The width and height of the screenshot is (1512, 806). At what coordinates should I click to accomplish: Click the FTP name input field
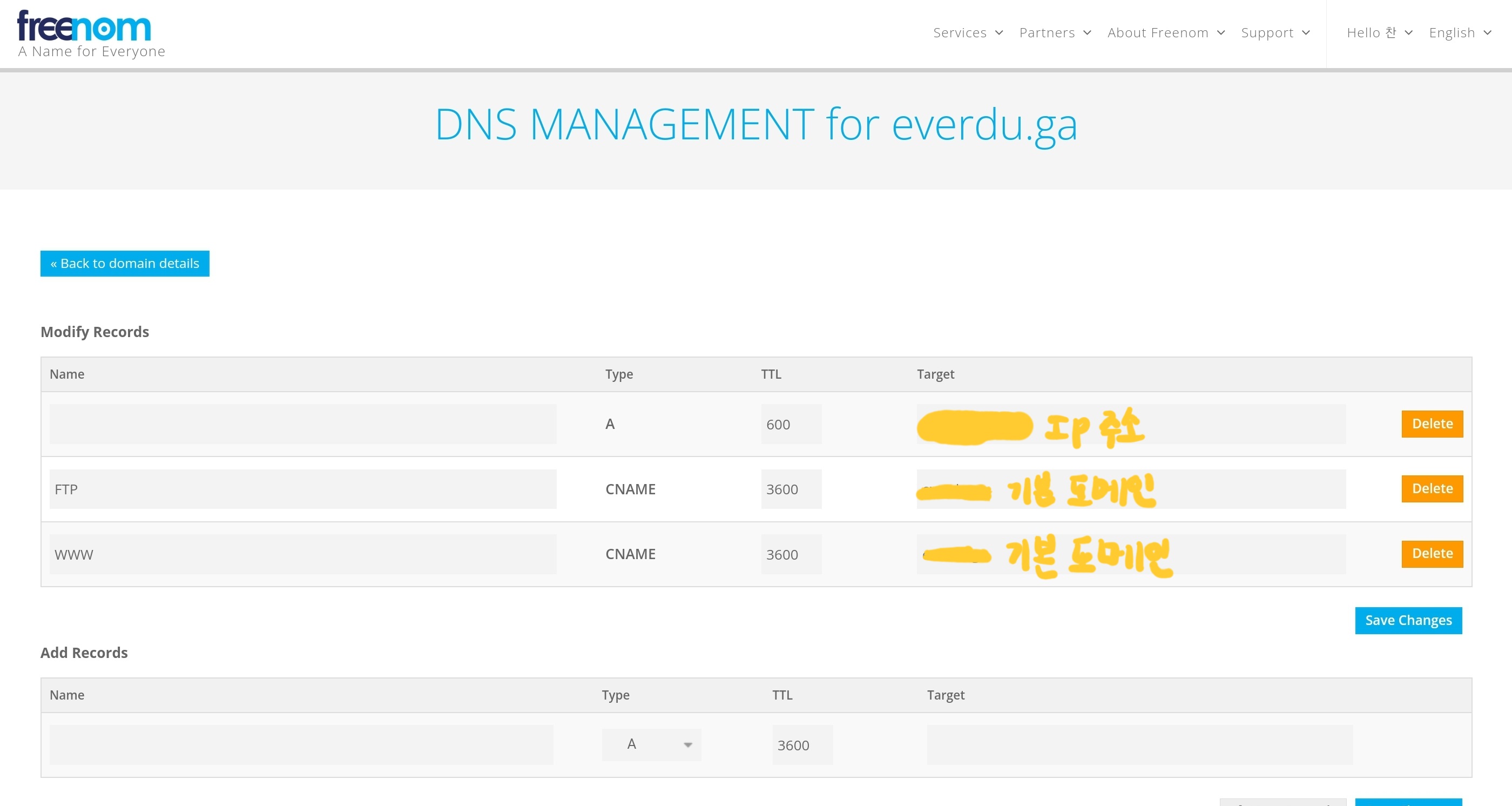[302, 489]
